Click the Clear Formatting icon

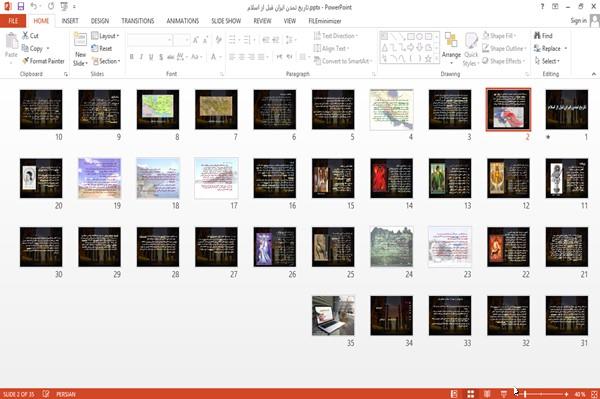[218, 40]
